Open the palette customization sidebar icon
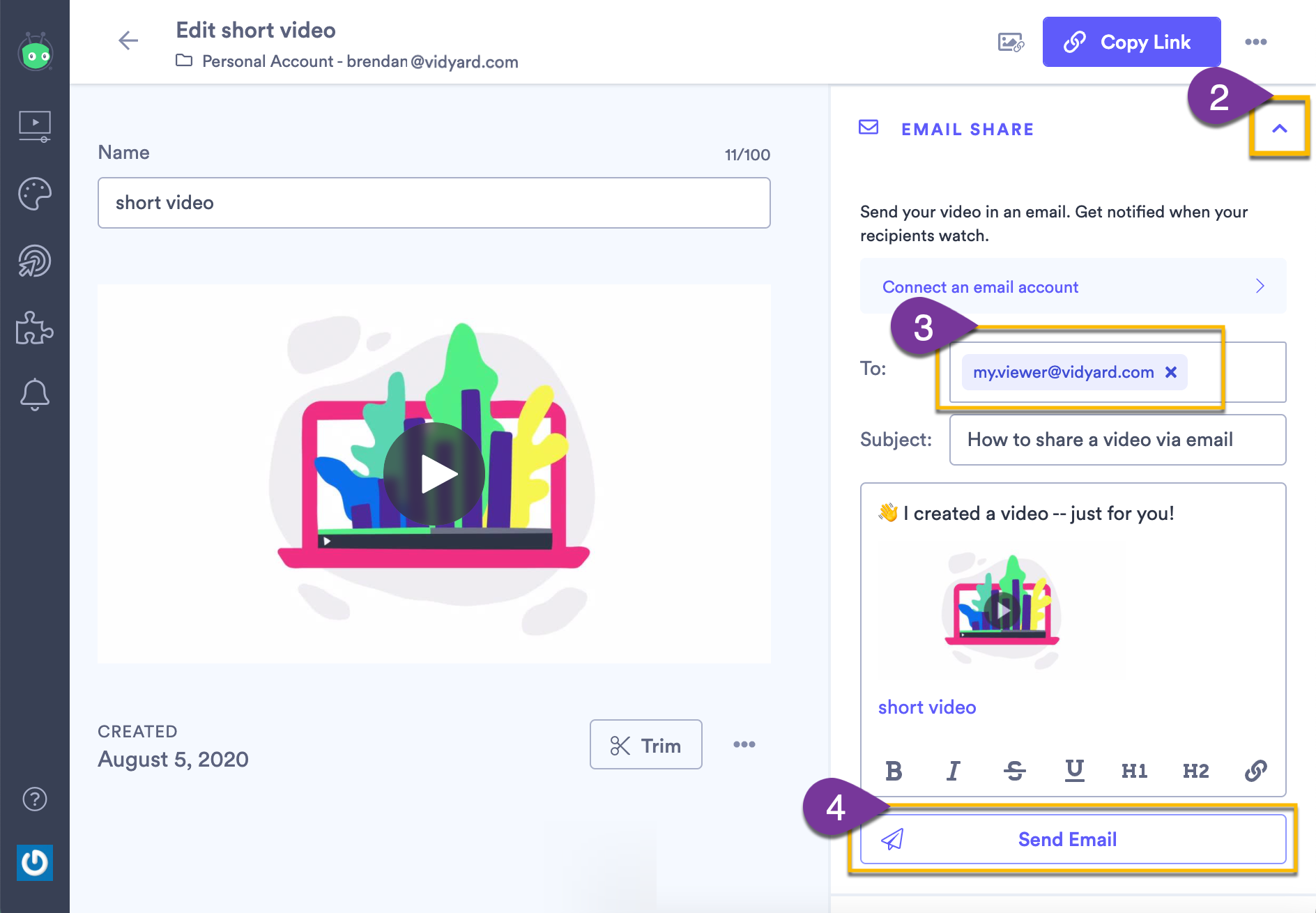Screen dimensions: 1316x913 [x=35, y=194]
